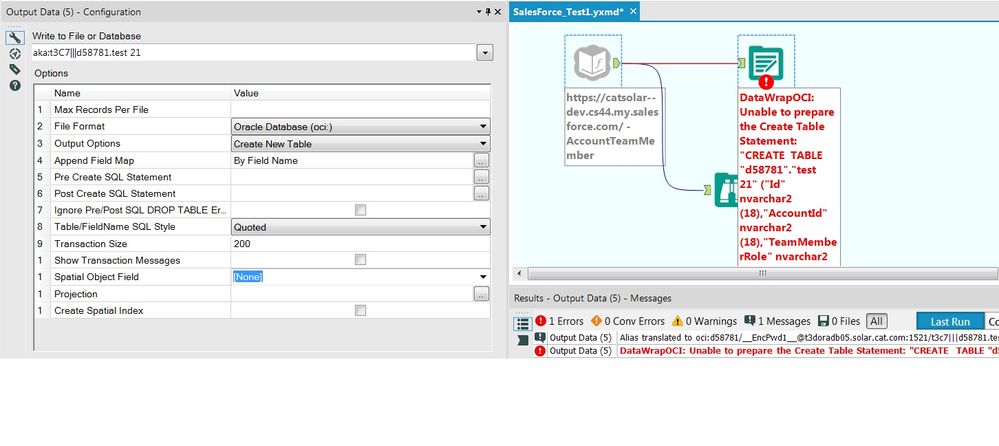Click the partially visible button next to Last Run
The image size is (999, 446).
(992, 322)
